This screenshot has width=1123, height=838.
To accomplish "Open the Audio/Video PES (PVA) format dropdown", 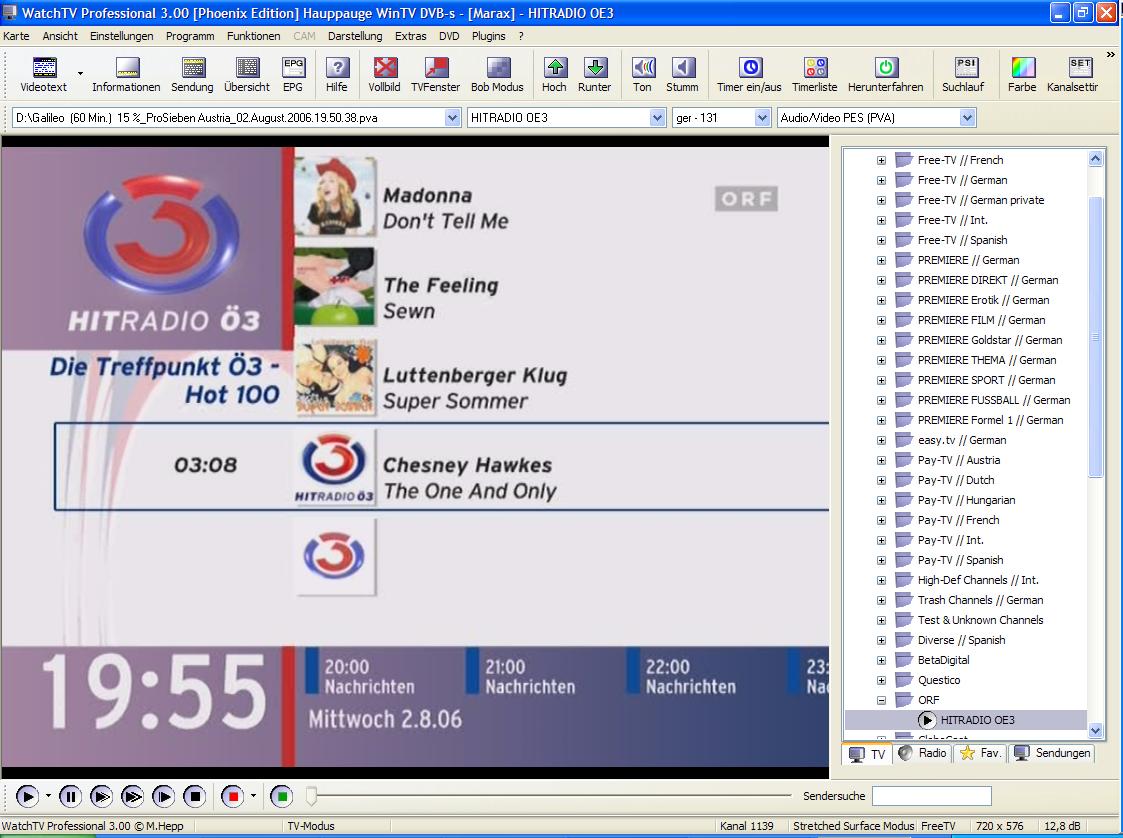I will (968, 118).
